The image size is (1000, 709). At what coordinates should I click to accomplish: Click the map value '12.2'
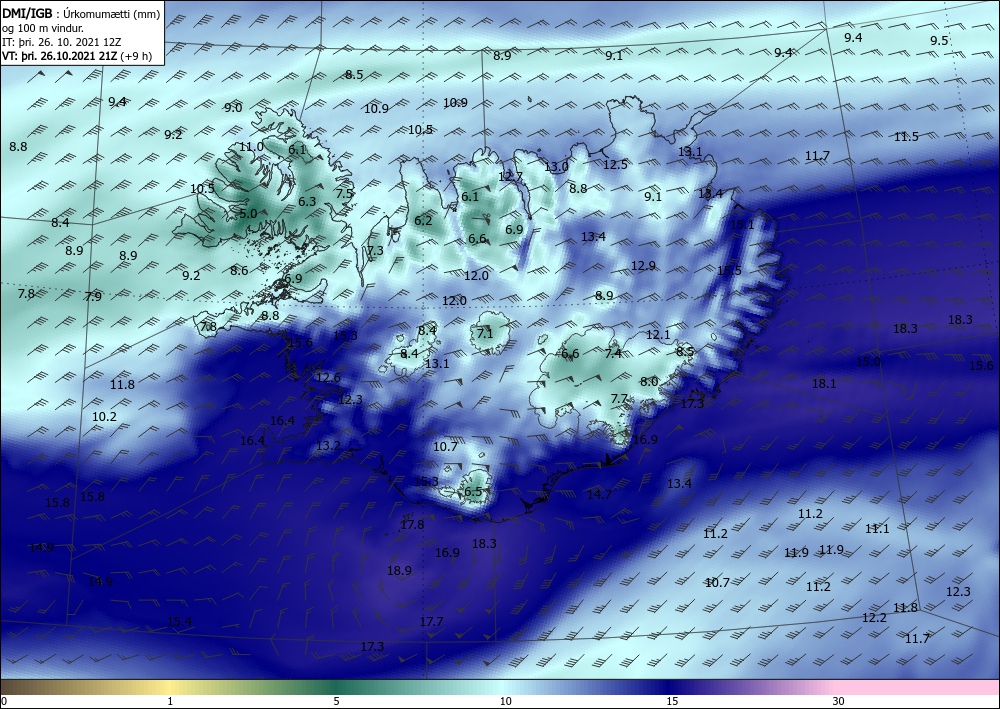[874, 618]
